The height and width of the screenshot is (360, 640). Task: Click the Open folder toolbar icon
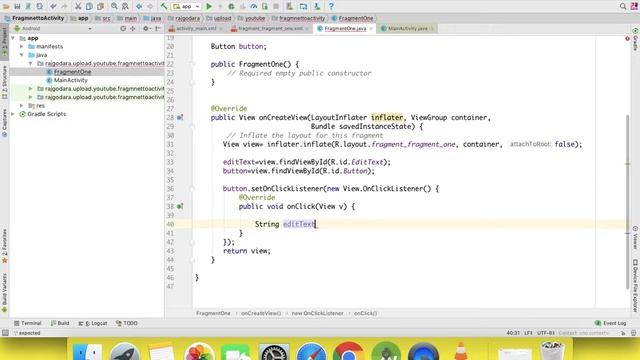click(6, 6)
